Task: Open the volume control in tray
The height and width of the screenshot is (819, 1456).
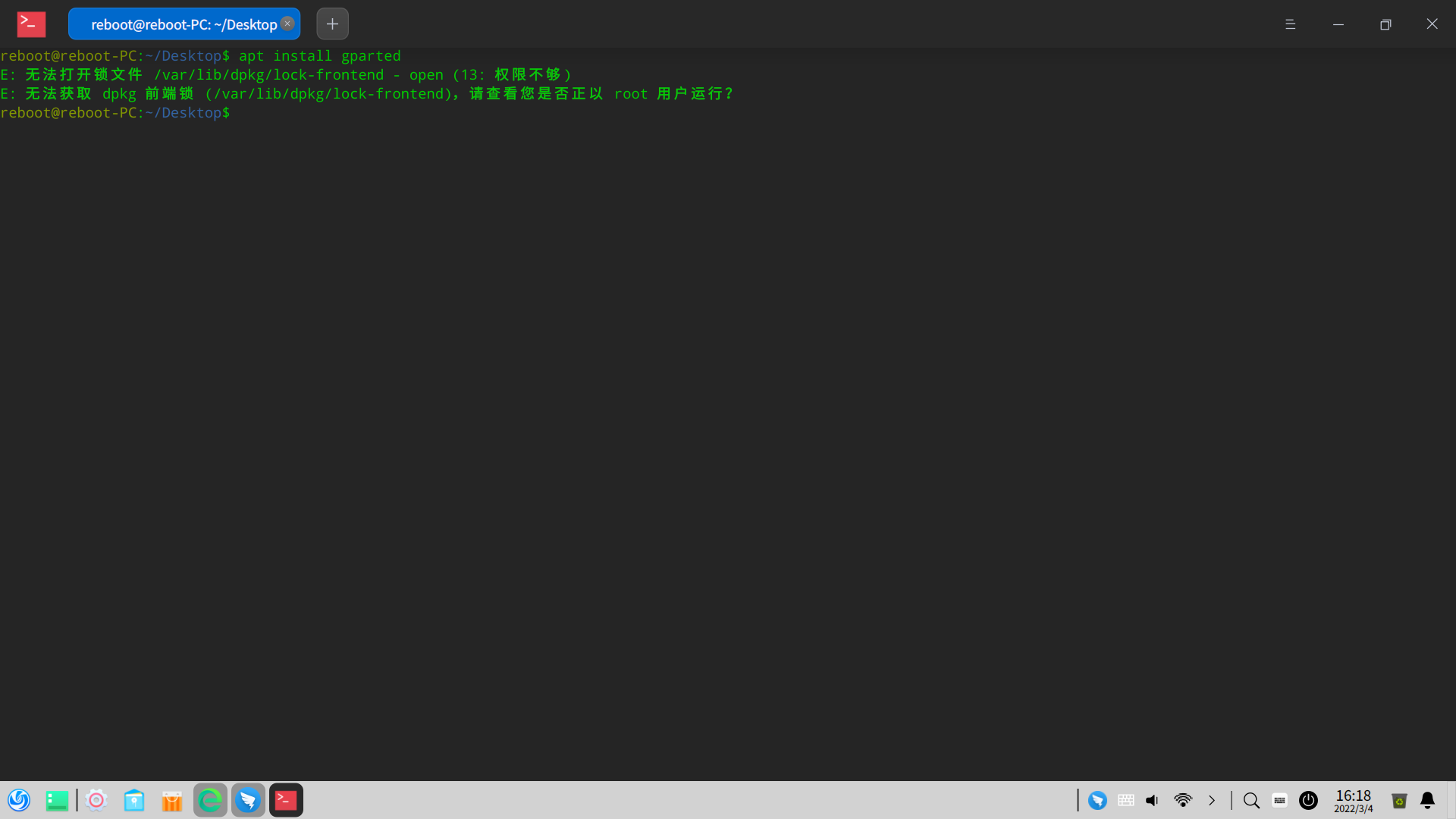Action: tap(1152, 800)
